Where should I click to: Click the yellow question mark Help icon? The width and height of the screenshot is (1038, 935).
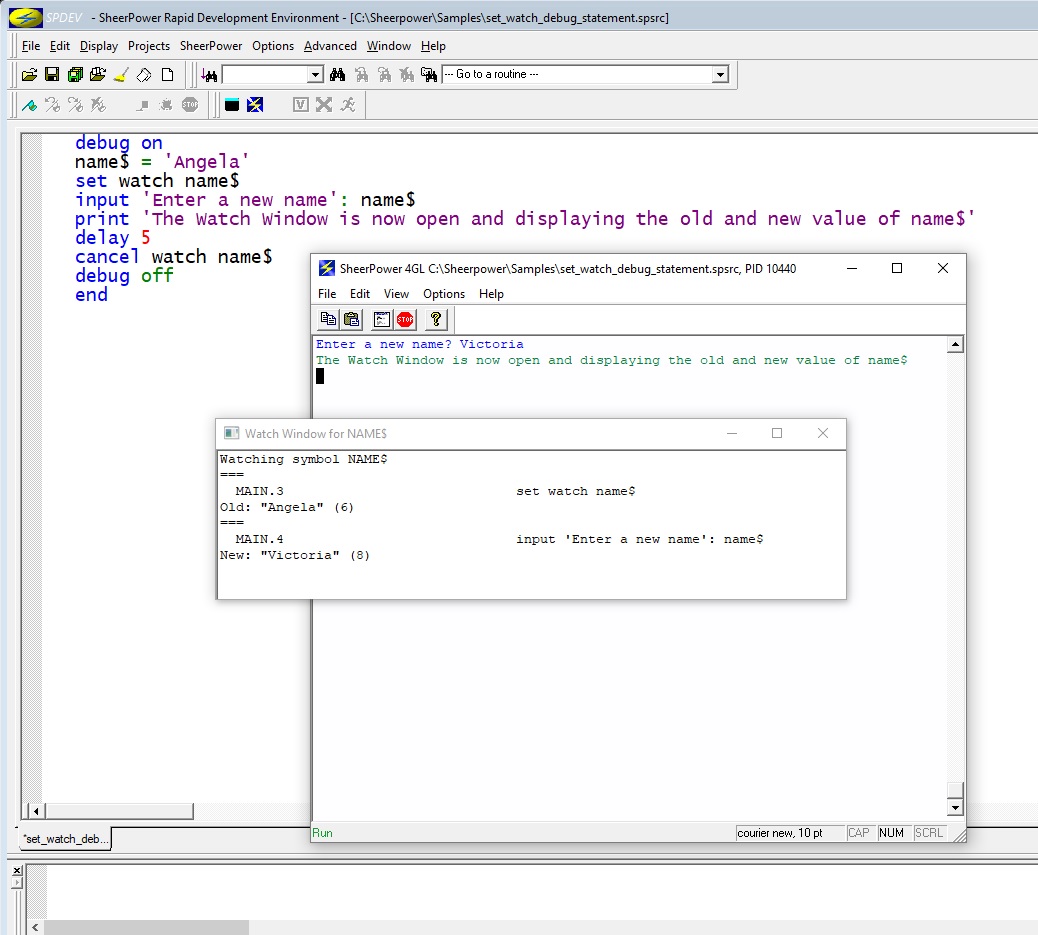(x=436, y=320)
